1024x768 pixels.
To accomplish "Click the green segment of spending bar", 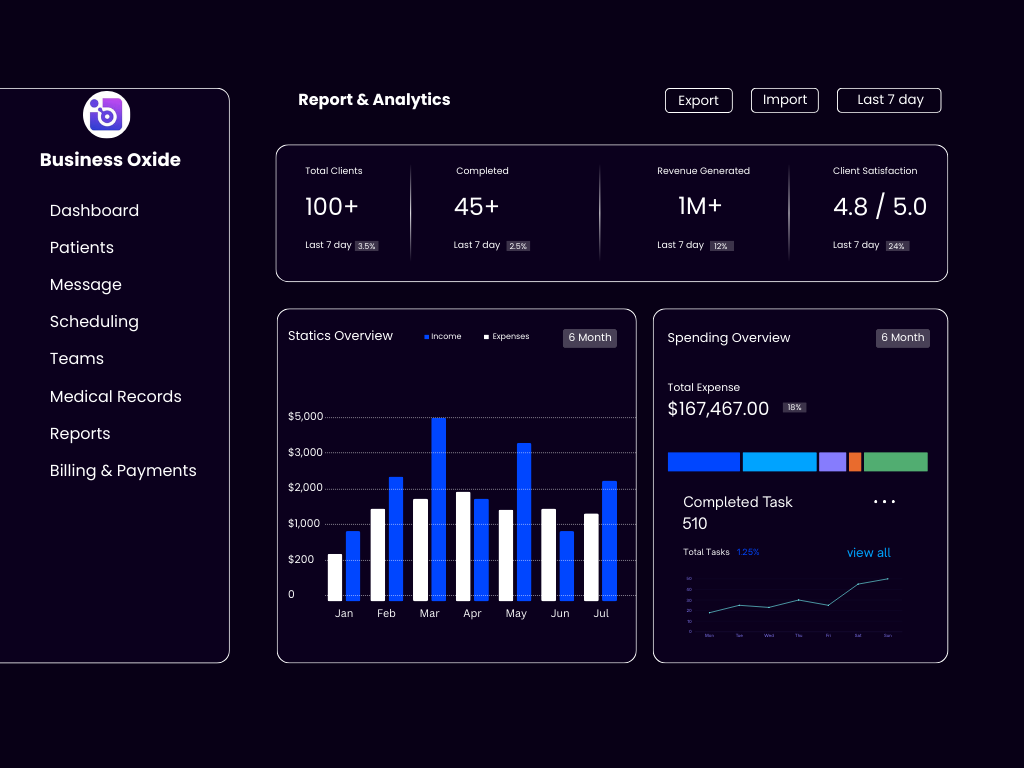I will (x=895, y=462).
